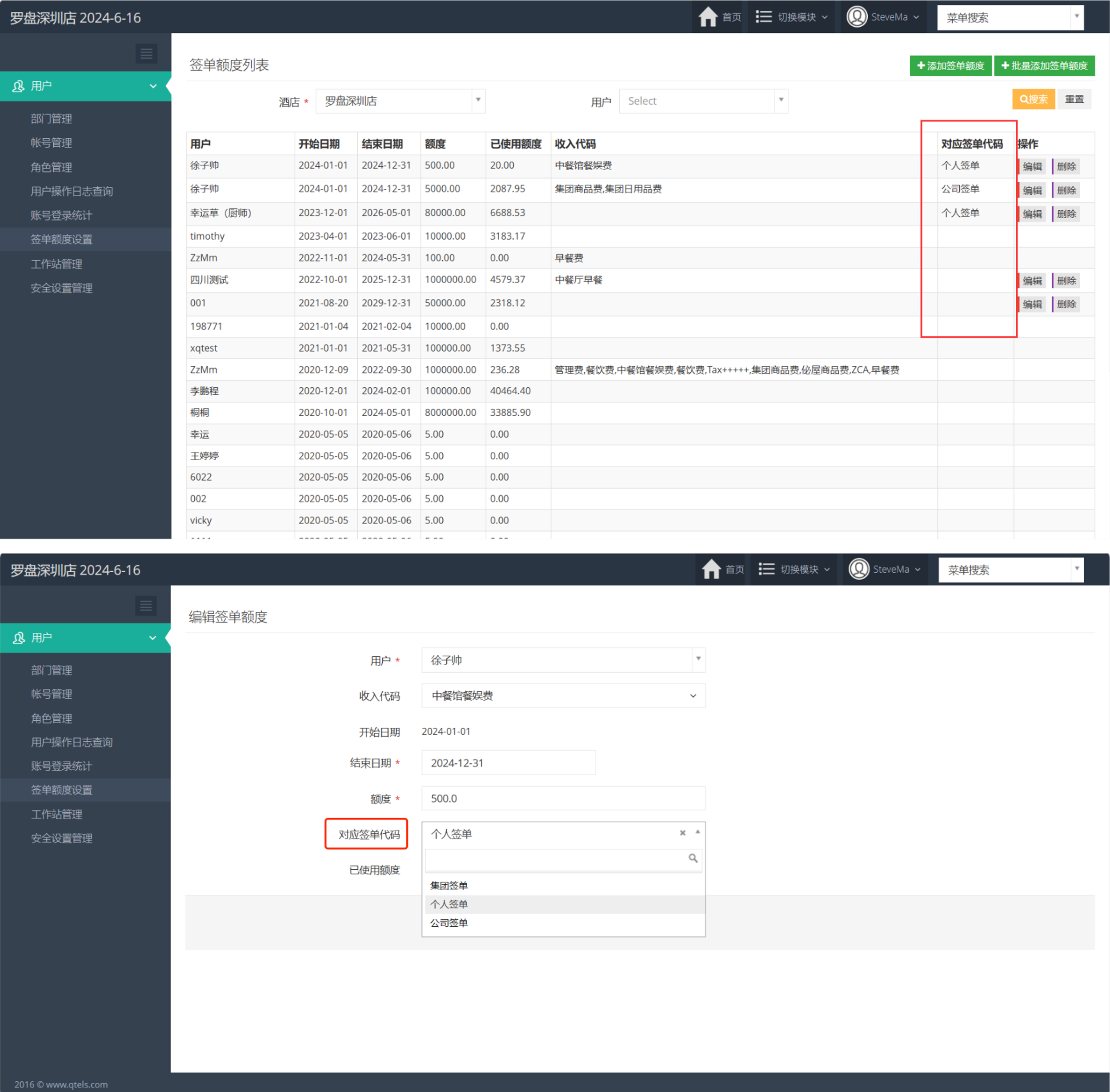Click 批量添加签单额度 green button
Screen dimensions: 1110x1092
(x=1044, y=65)
